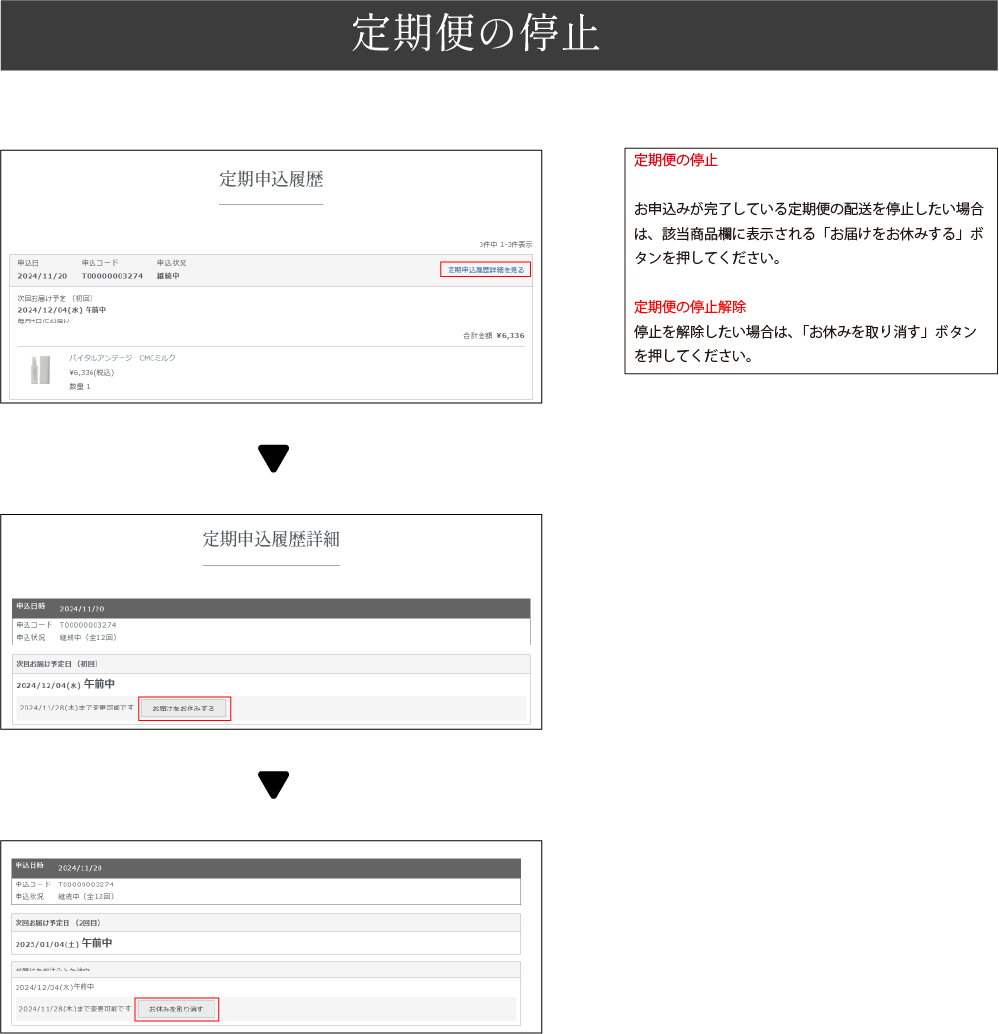Click the 合計金額 ¥6,336 total amount
Screen dimensions: 999x1034
click(x=493, y=336)
